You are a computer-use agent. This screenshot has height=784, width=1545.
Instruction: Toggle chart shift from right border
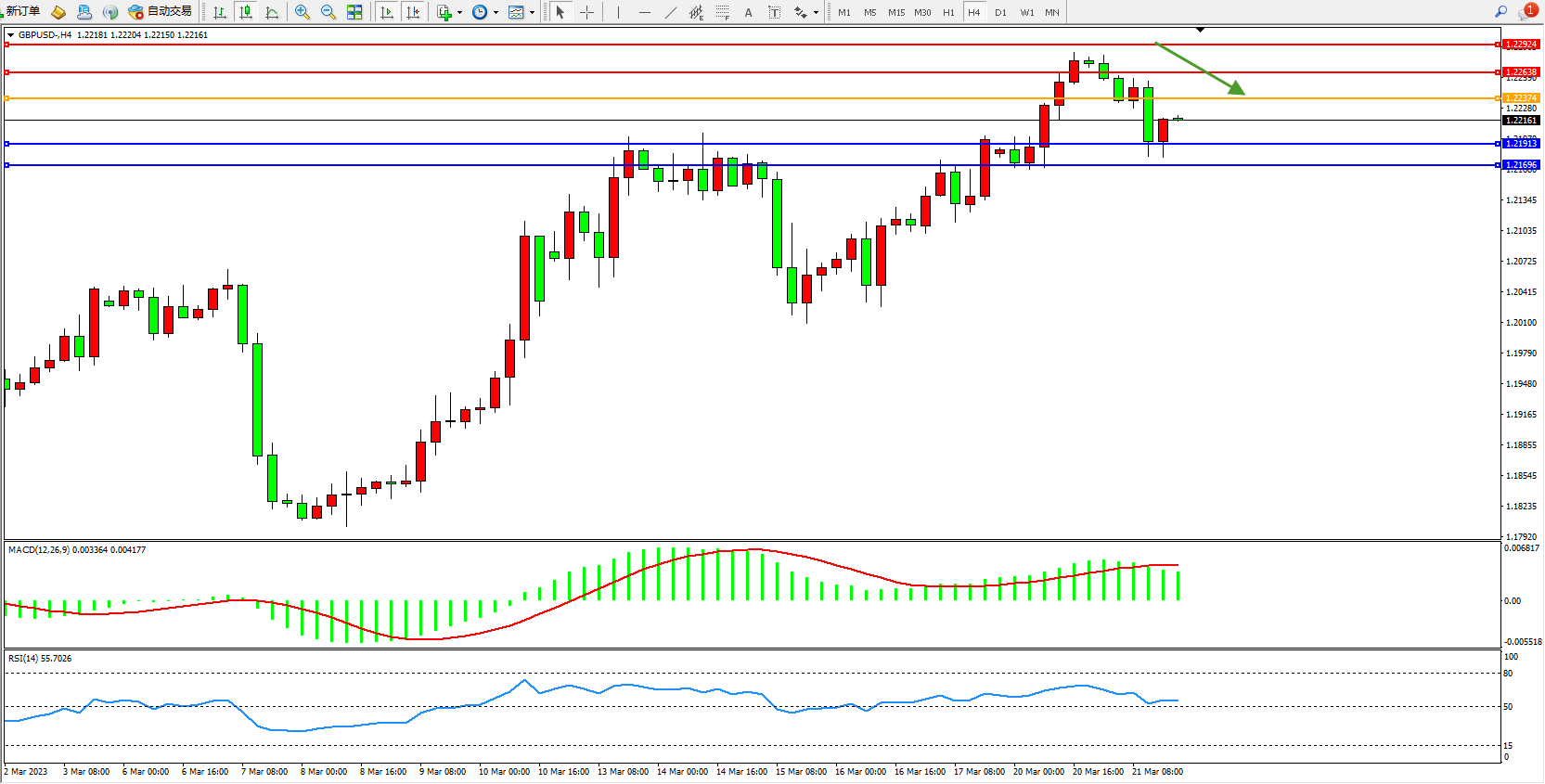413,12
